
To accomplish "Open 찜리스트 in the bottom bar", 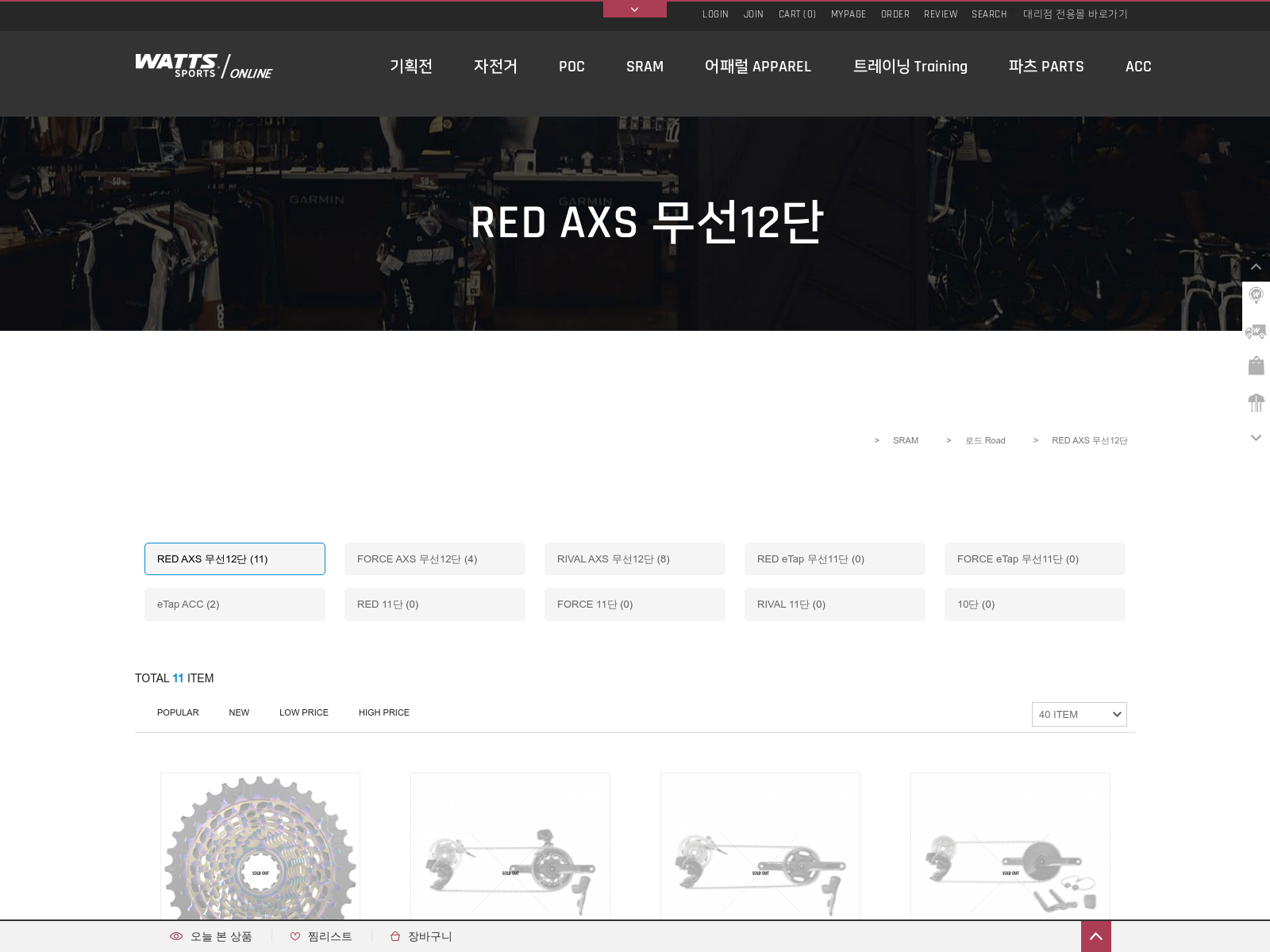I will [329, 937].
